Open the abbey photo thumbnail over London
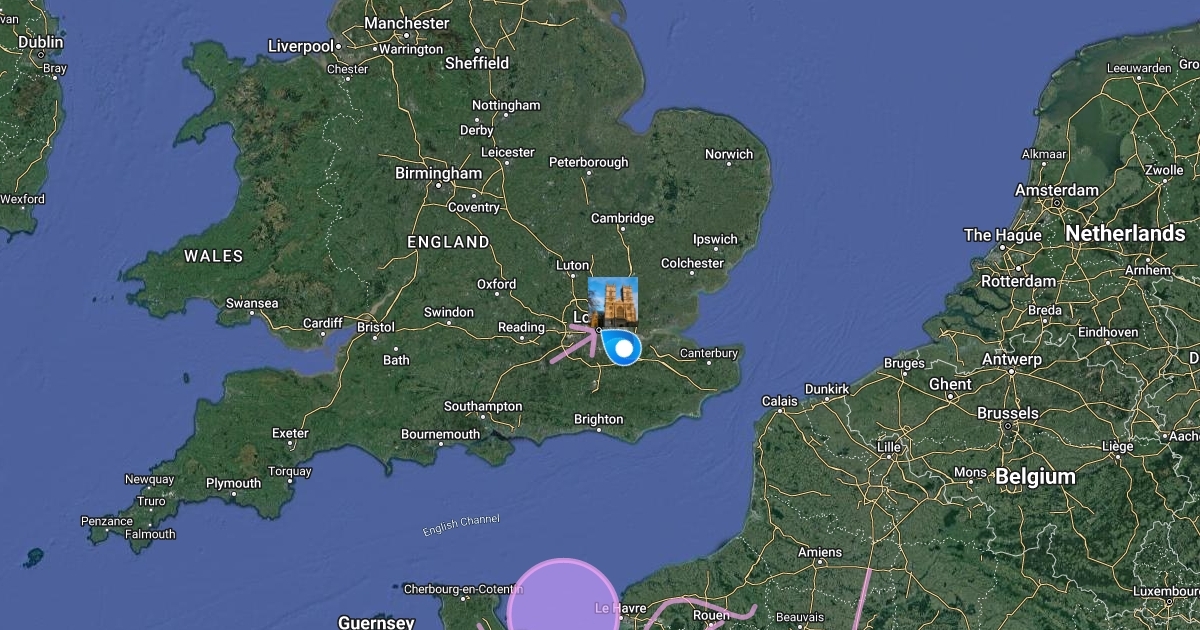The image size is (1200, 630). (x=613, y=301)
